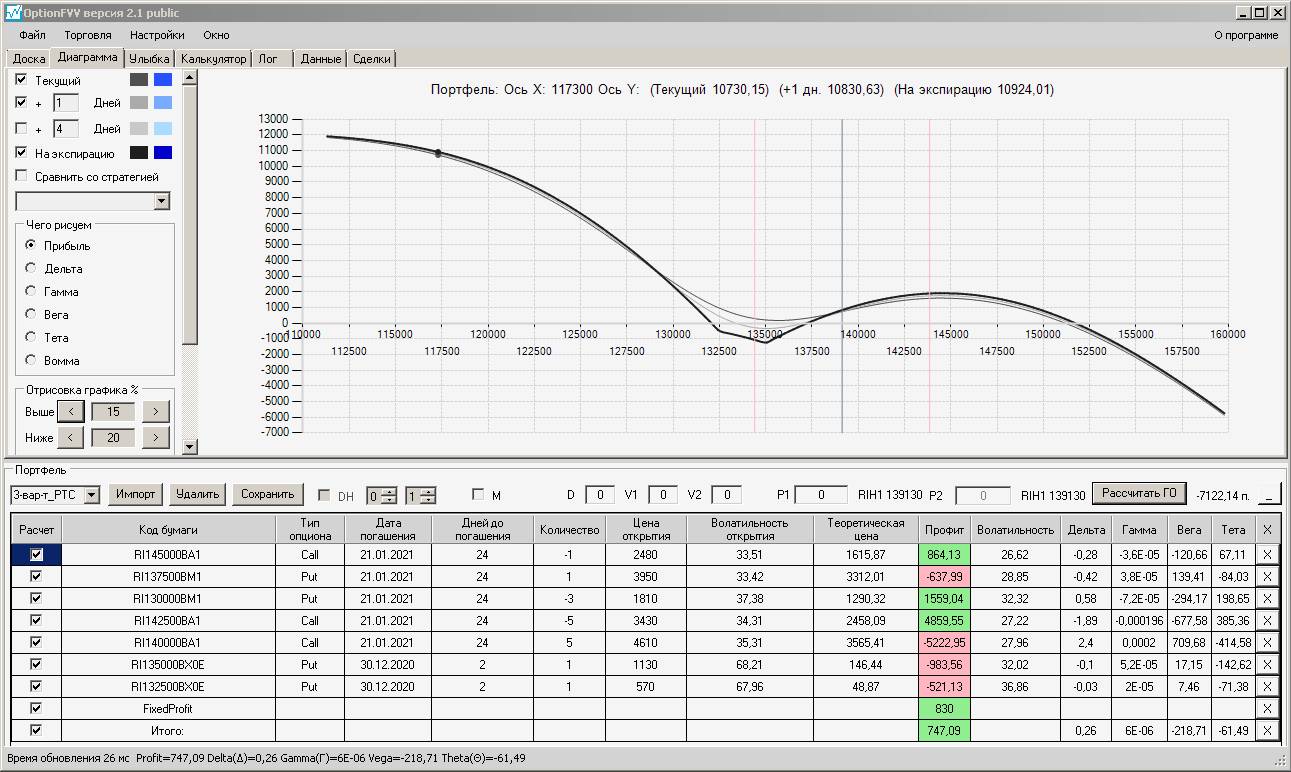Screen dimensions: 1291x772
Task: Expand the strategy comparison combo box
Action: 163,202
